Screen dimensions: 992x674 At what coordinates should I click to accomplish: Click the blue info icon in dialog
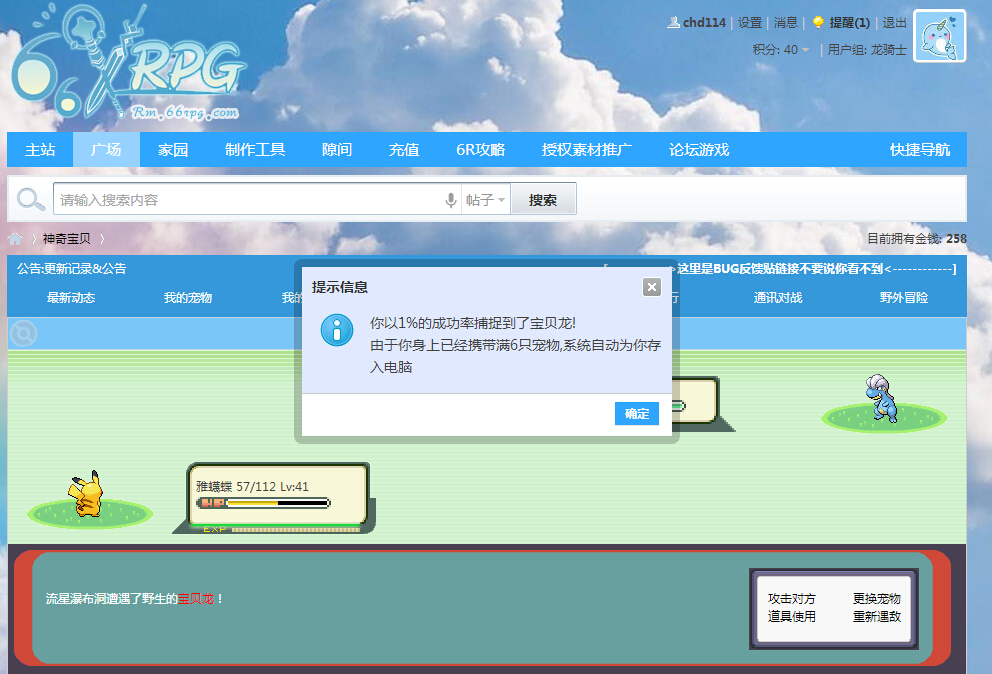pyautogui.click(x=337, y=330)
